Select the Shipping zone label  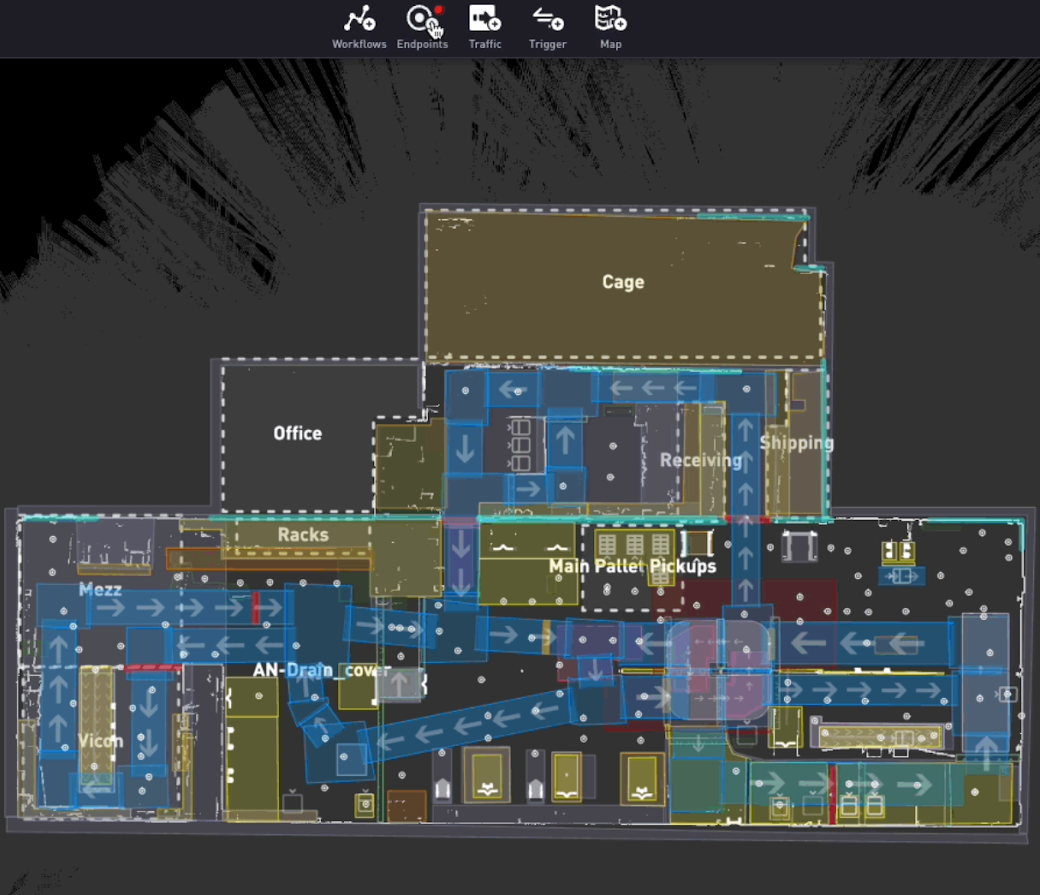tap(797, 443)
